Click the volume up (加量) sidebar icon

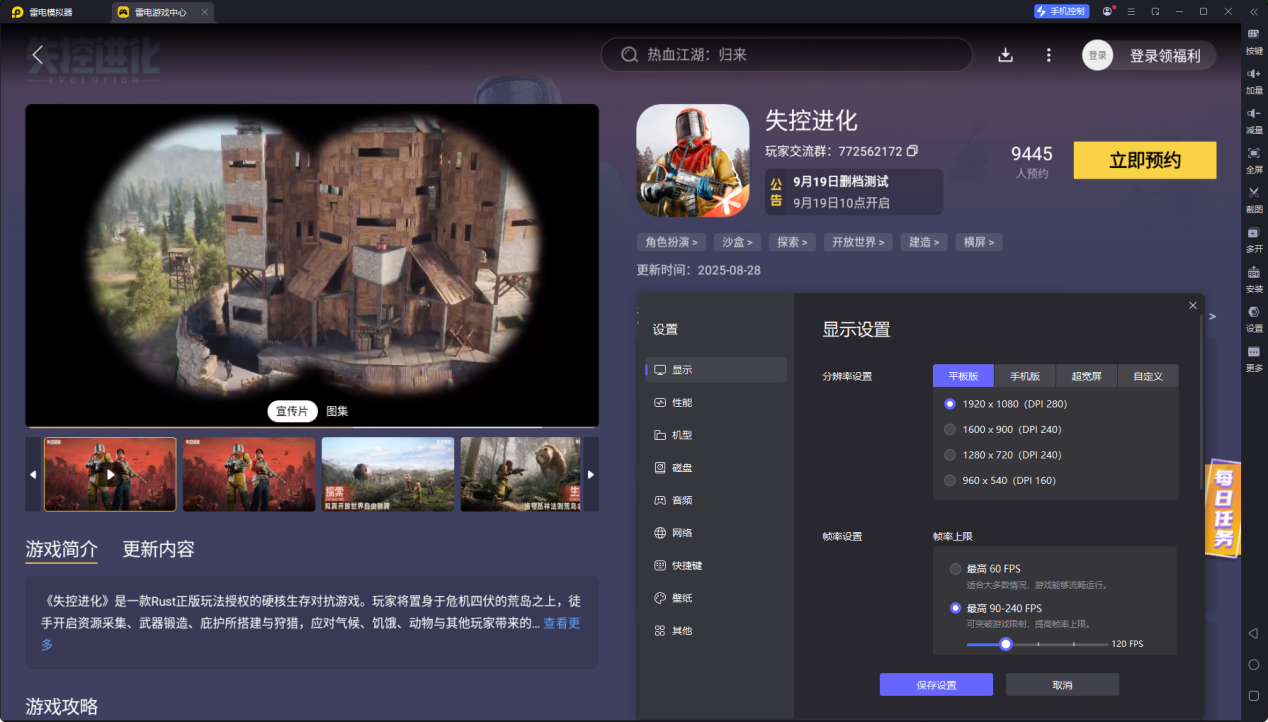(1253, 78)
